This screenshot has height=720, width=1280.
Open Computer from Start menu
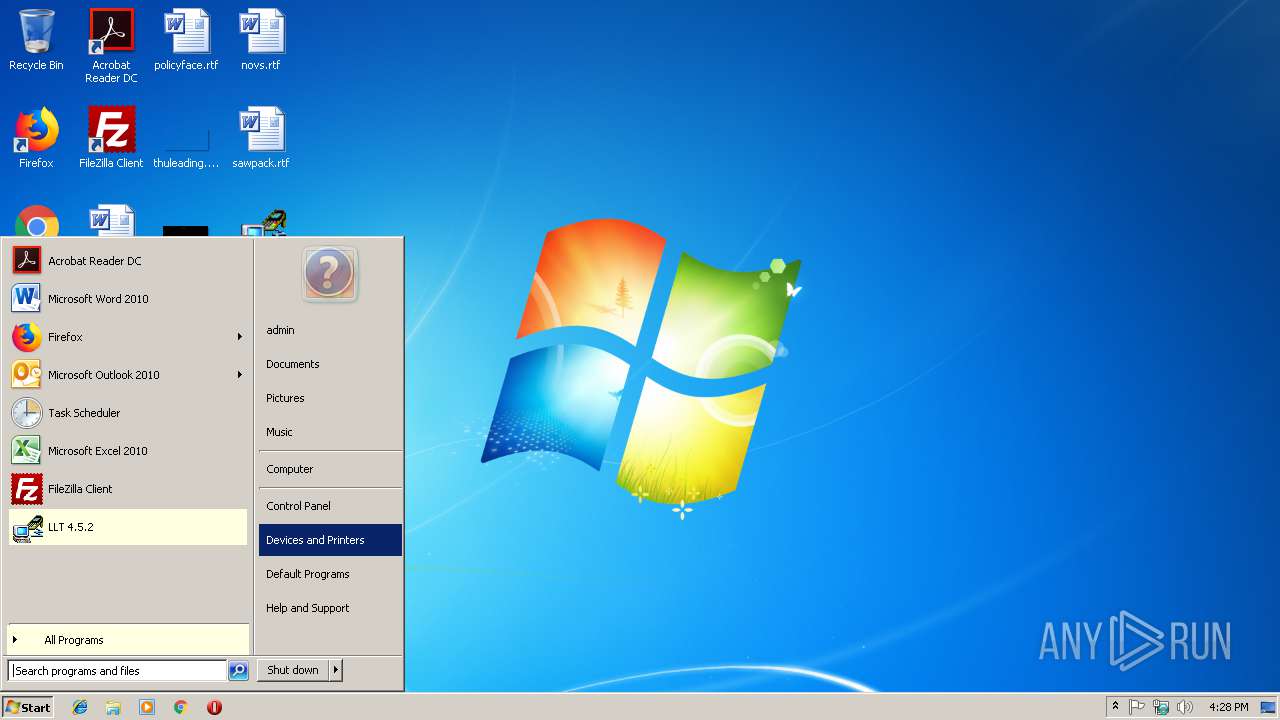point(330,469)
